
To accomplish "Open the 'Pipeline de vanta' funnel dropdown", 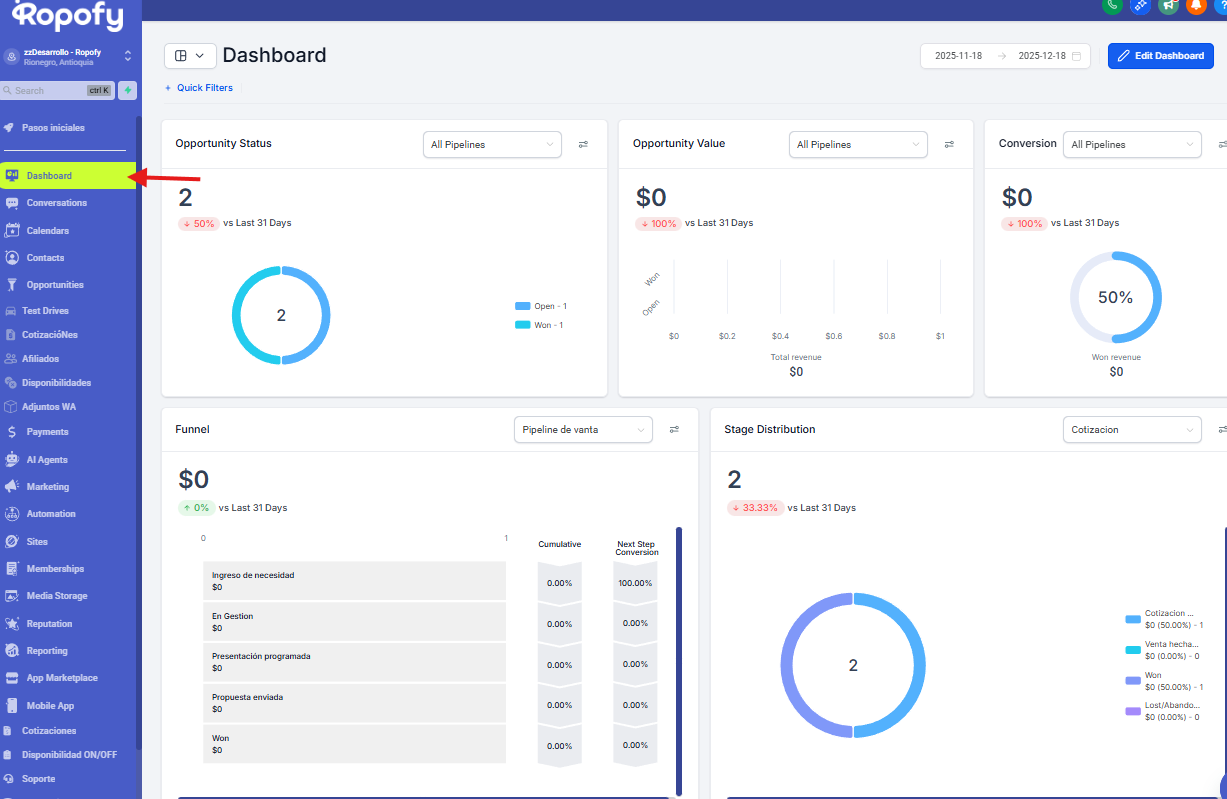I will pos(583,429).
